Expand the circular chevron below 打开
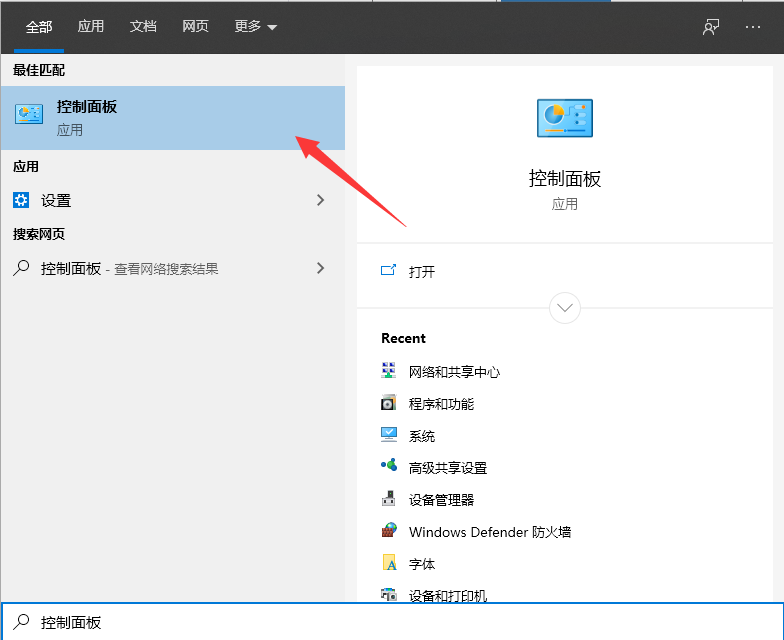Viewport: 784px width, 640px height. (x=565, y=307)
